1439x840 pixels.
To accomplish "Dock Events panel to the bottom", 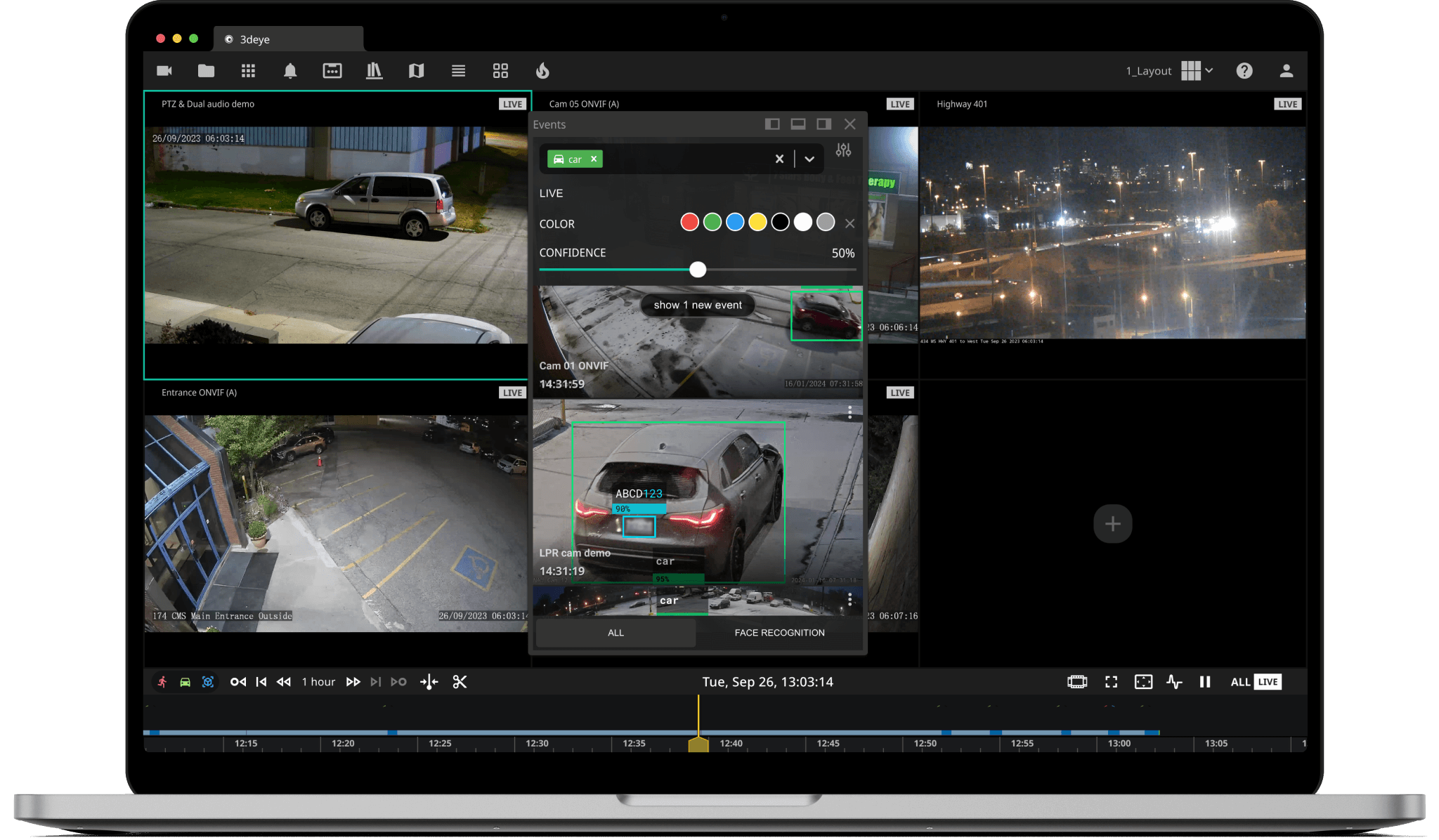I will pyautogui.click(x=798, y=124).
